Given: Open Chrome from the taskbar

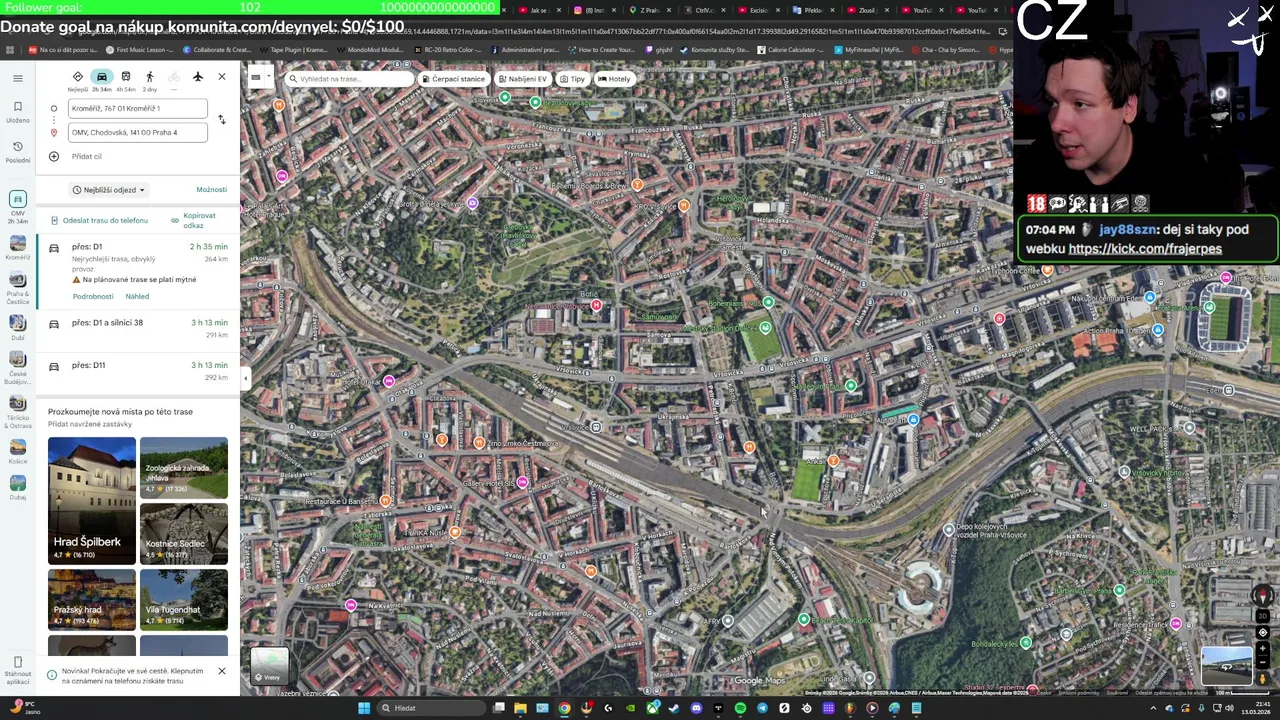Looking at the screenshot, I should pos(564,708).
